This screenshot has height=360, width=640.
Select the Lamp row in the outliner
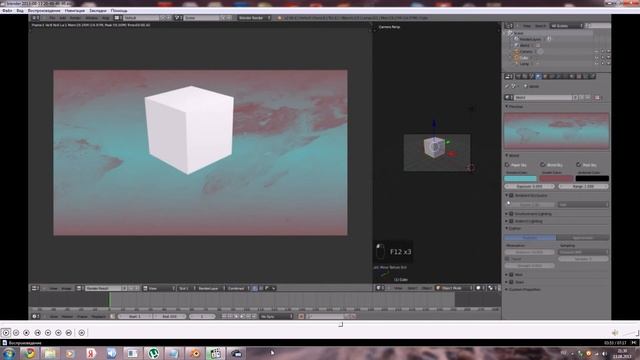pyautogui.click(x=524, y=64)
